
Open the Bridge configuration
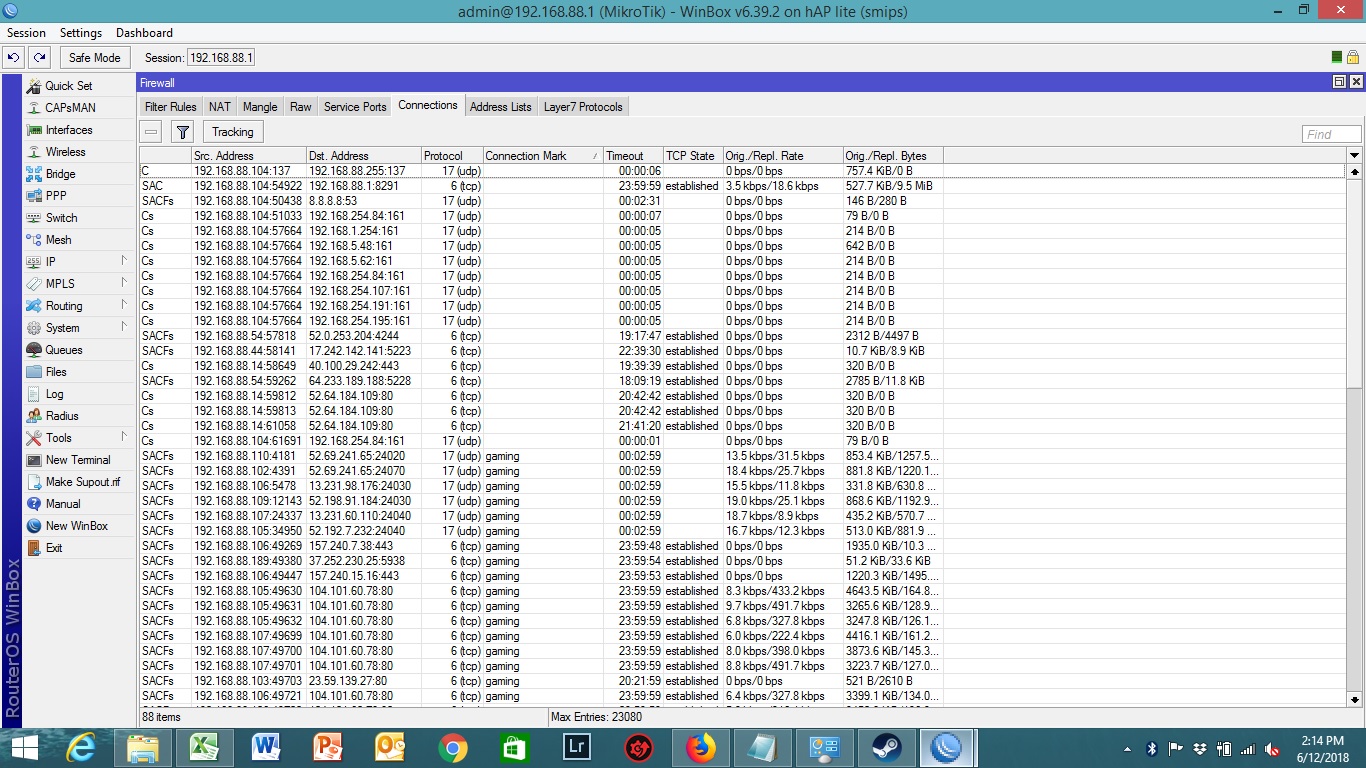tap(60, 174)
